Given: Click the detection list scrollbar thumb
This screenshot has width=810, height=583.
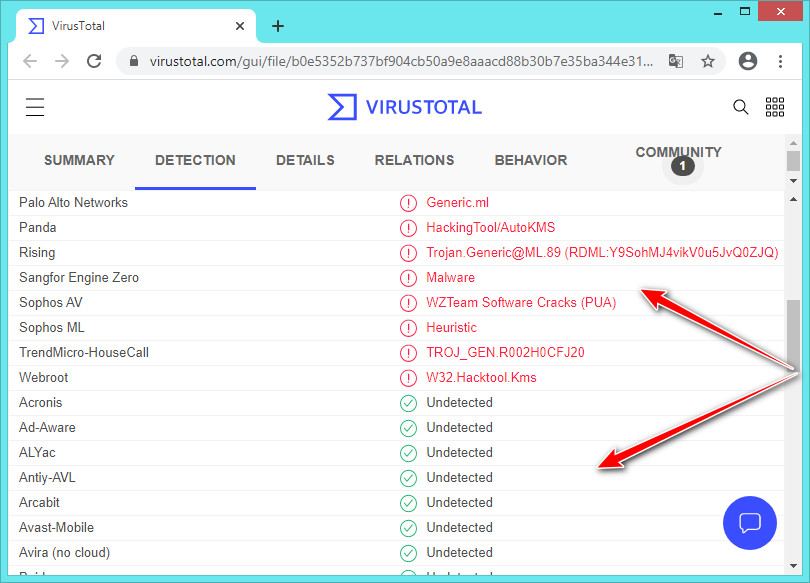Looking at the screenshot, I should (793, 334).
